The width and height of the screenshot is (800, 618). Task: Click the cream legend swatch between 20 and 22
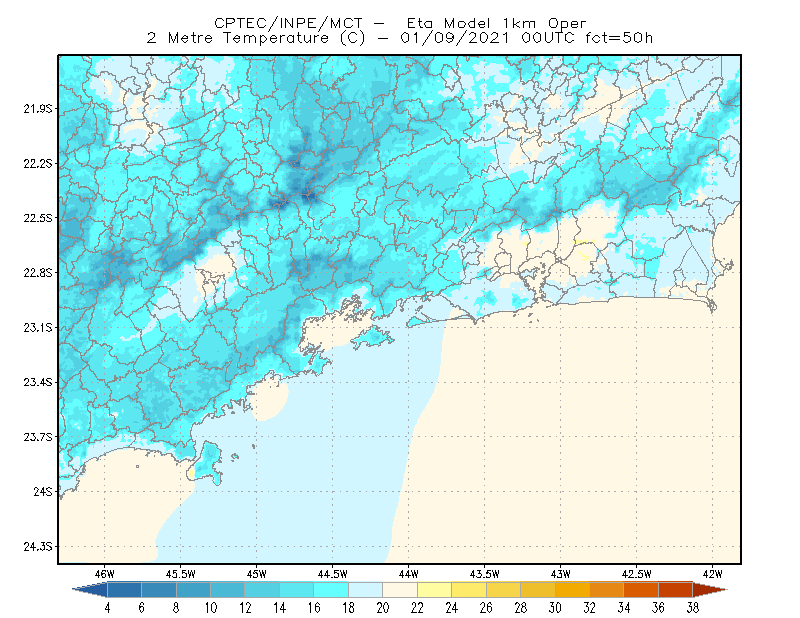click(x=401, y=590)
